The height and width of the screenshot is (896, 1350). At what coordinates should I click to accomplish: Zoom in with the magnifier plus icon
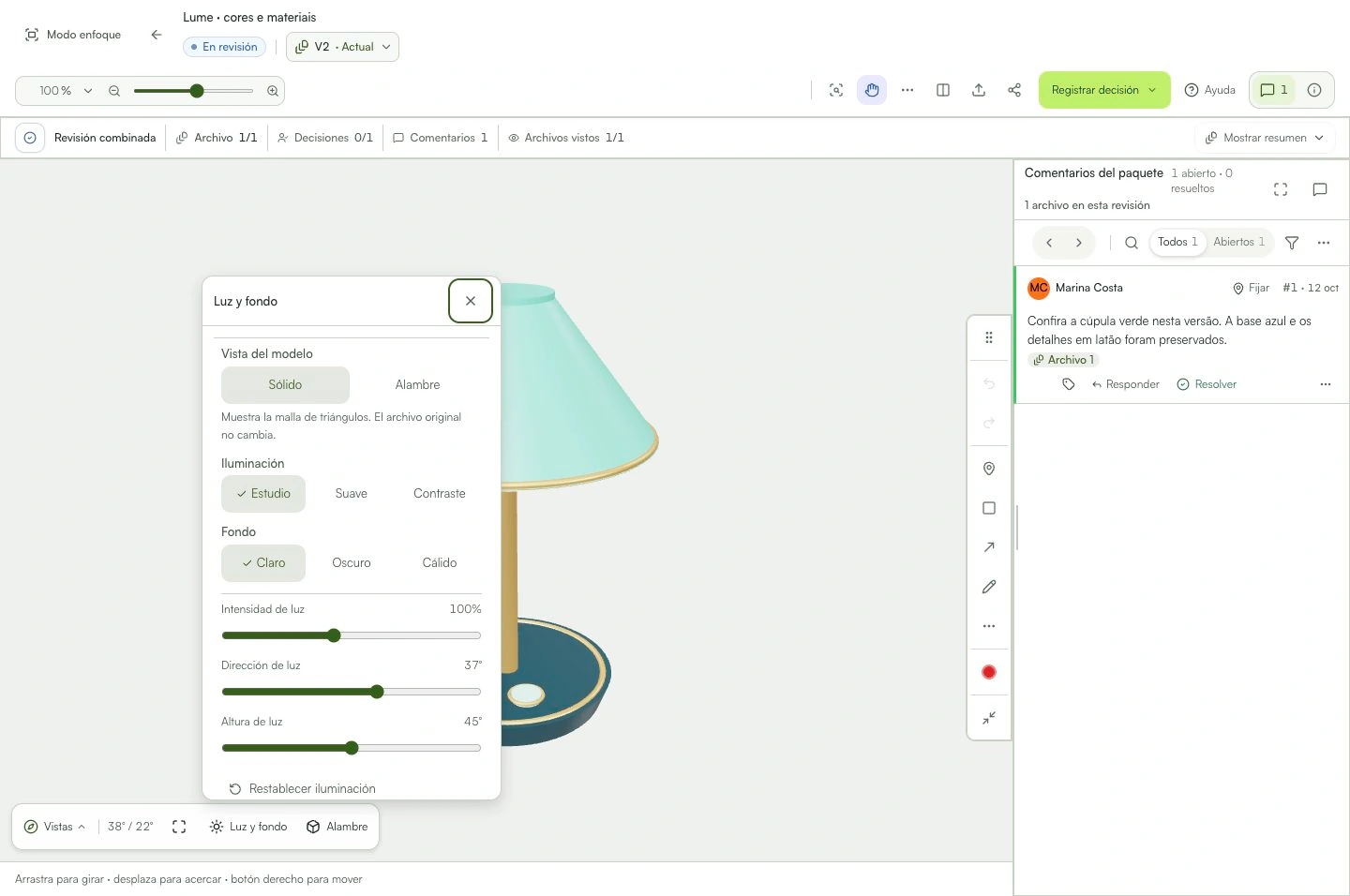(273, 91)
